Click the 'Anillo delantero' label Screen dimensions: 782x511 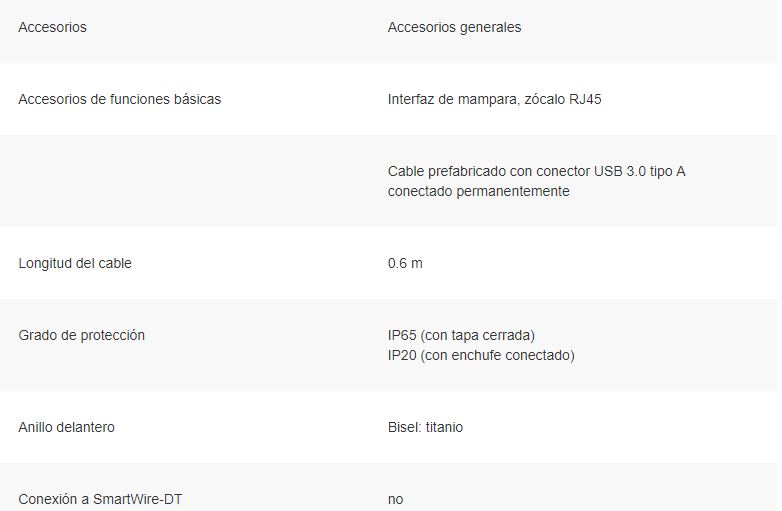(x=67, y=427)
